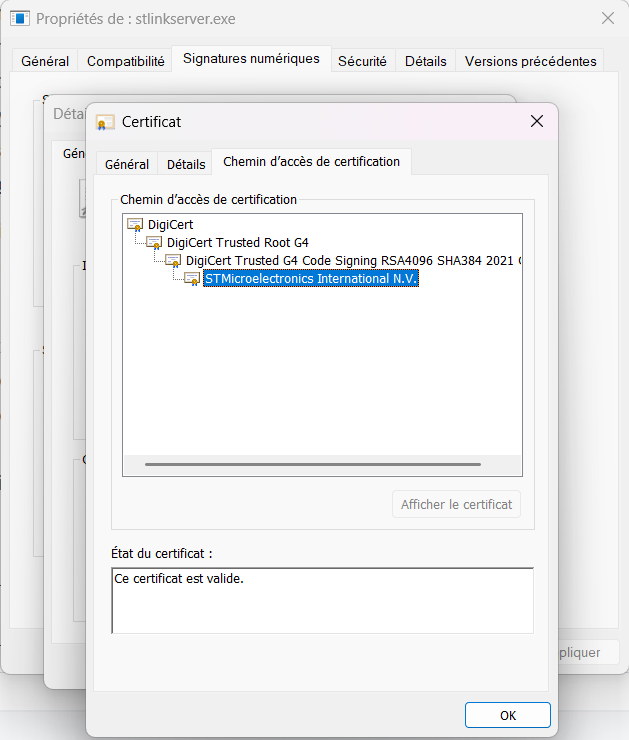Viewport: 629px width, 740px height.
Task: Click the Afficher le certificat button
Action: (x=456, y=505)
